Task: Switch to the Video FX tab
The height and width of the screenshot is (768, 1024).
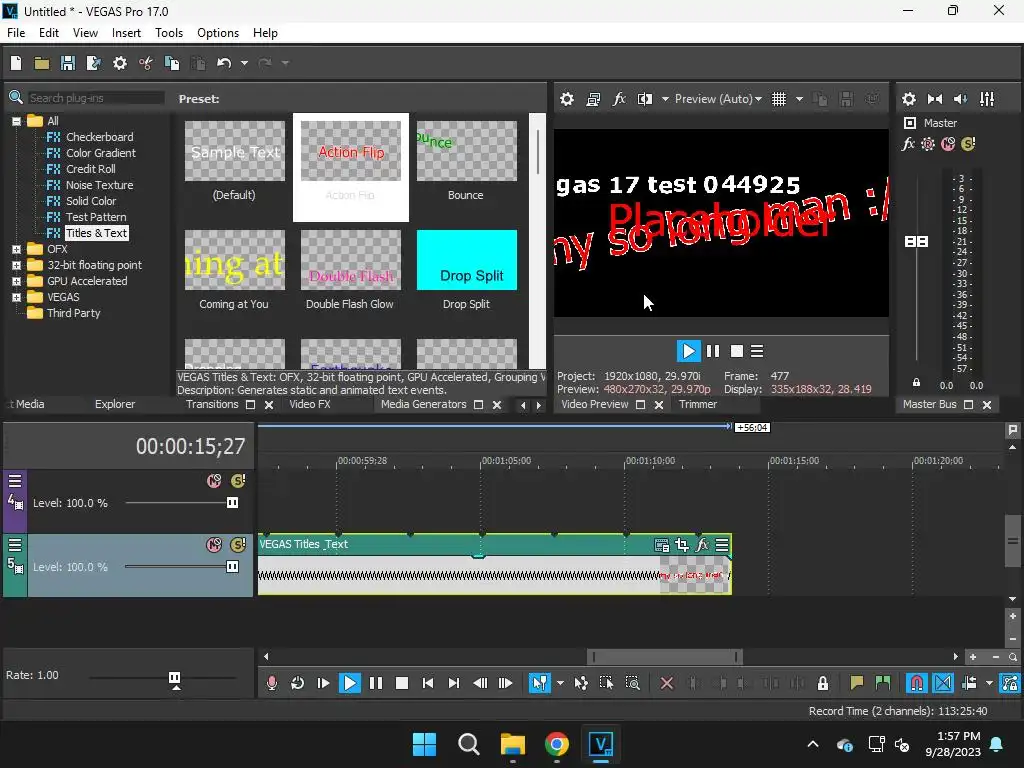Action: click(310, 404)
